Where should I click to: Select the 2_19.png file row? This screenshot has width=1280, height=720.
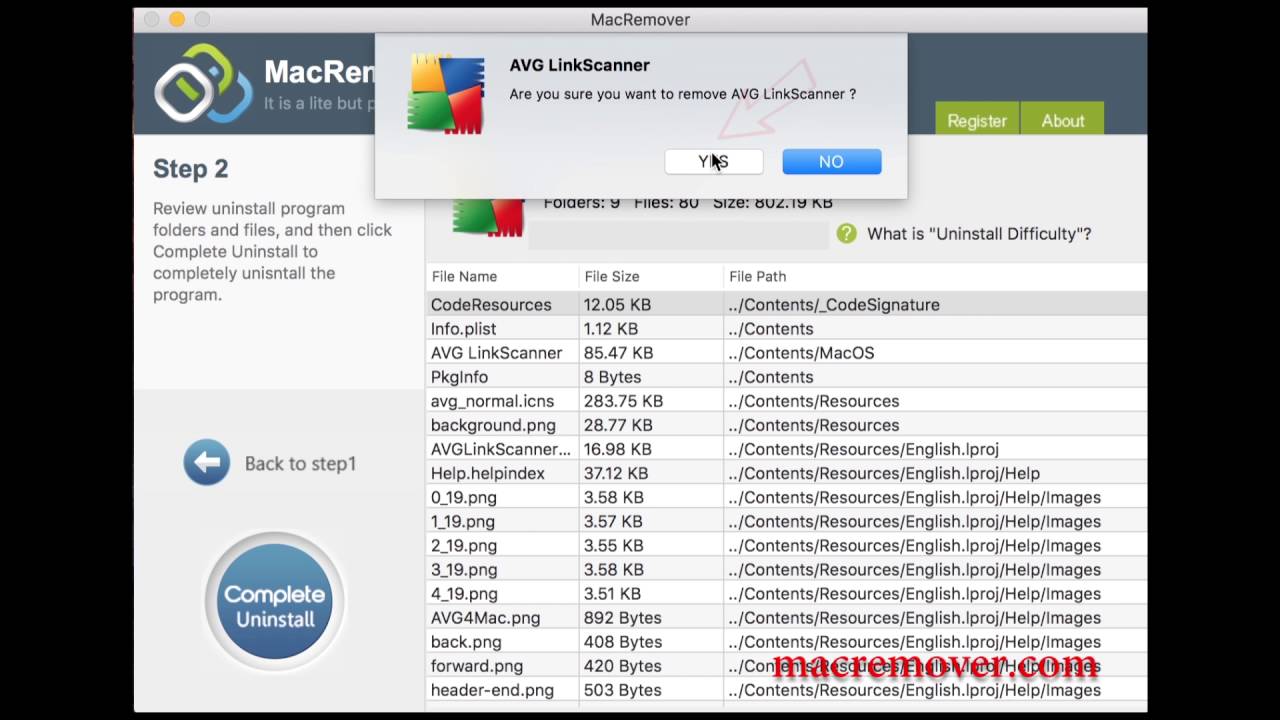point(786,545)
